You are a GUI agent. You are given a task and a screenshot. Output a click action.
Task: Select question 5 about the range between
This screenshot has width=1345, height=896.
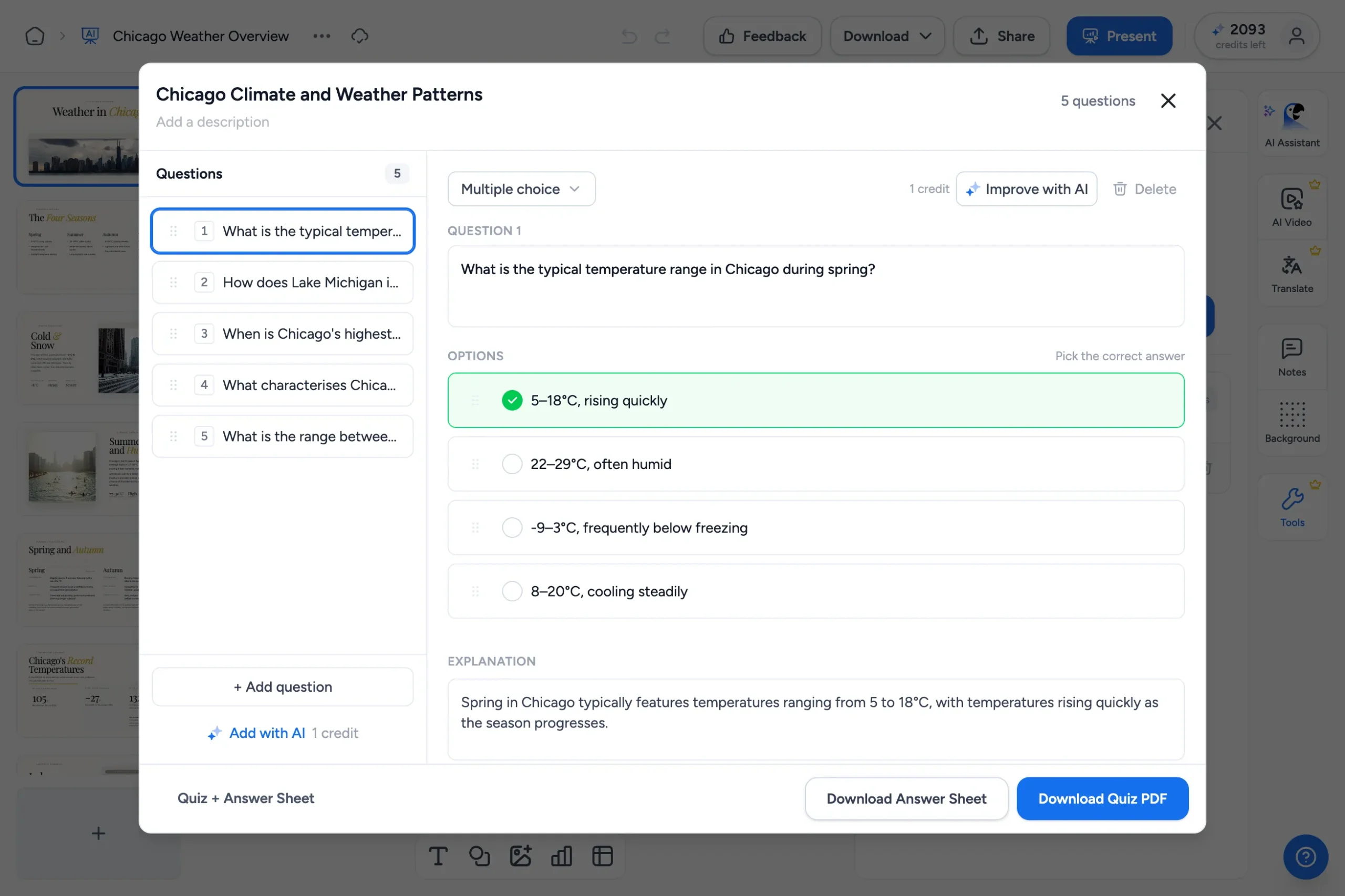point(282,436)
